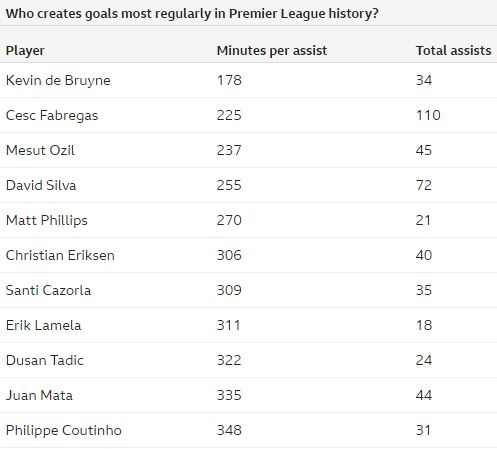Image resolution: width=497 pixels, height=449 pixels.
Task: Click the Kevin de Bruyne name cell
Action: tap(58, 80)
